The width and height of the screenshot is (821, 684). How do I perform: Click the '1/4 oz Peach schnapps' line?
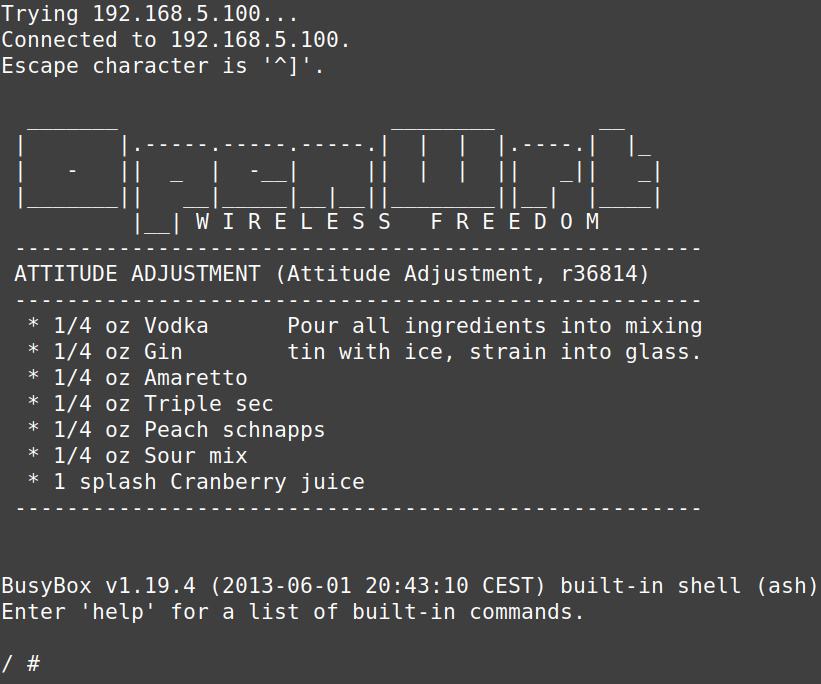click(x=176, y=430)
